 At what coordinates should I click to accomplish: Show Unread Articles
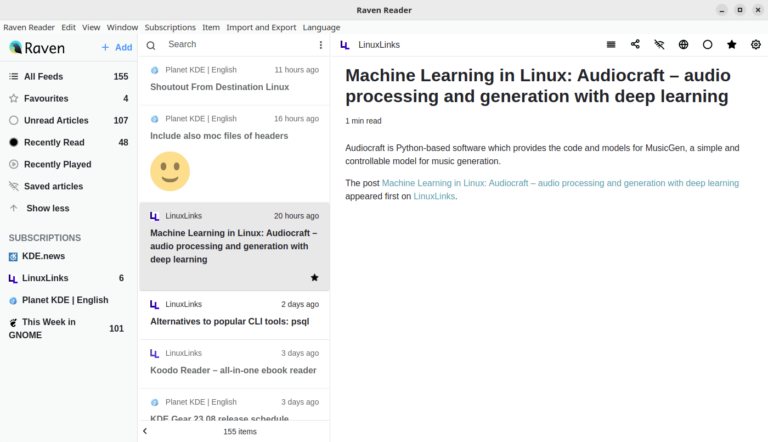pos(69,121)
